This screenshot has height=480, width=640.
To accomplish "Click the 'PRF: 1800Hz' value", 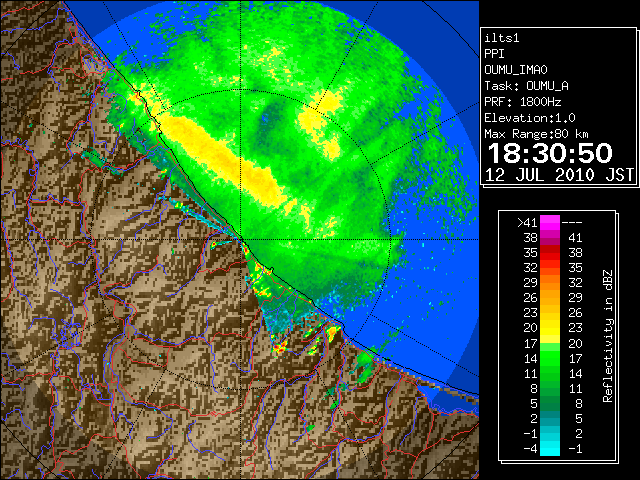I will (x=522, y=102).
